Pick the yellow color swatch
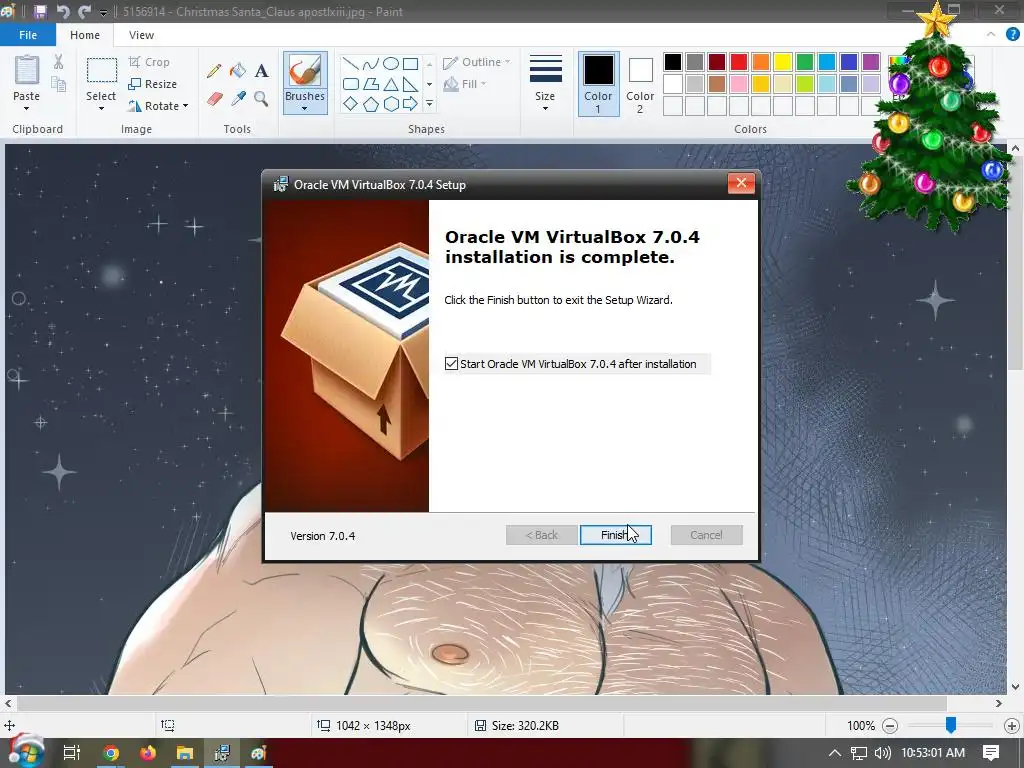The image size is (1024, 768). (x=782, y=62)
